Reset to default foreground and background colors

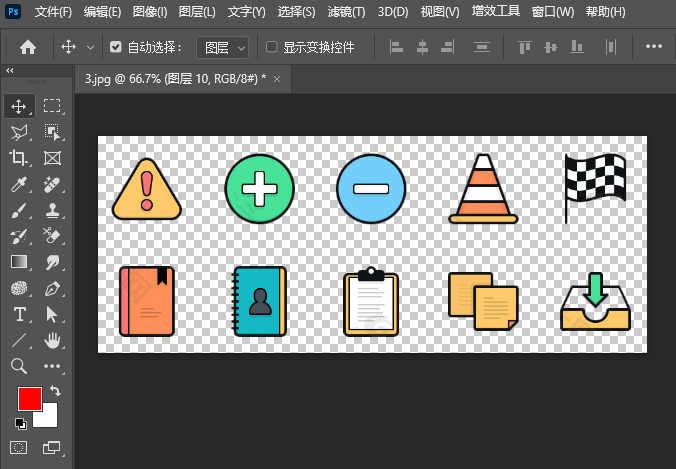pos(20,424)
